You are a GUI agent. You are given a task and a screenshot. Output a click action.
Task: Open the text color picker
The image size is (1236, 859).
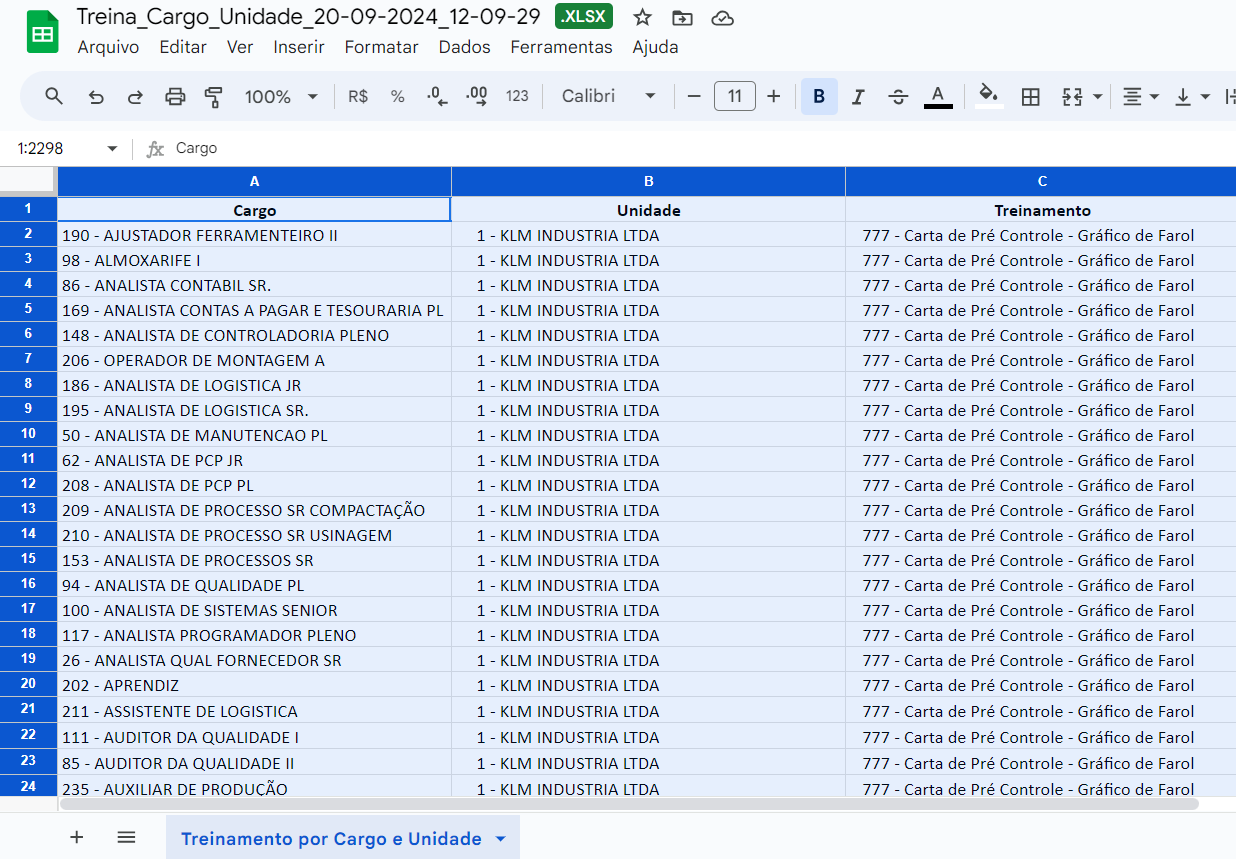point(938,96)
